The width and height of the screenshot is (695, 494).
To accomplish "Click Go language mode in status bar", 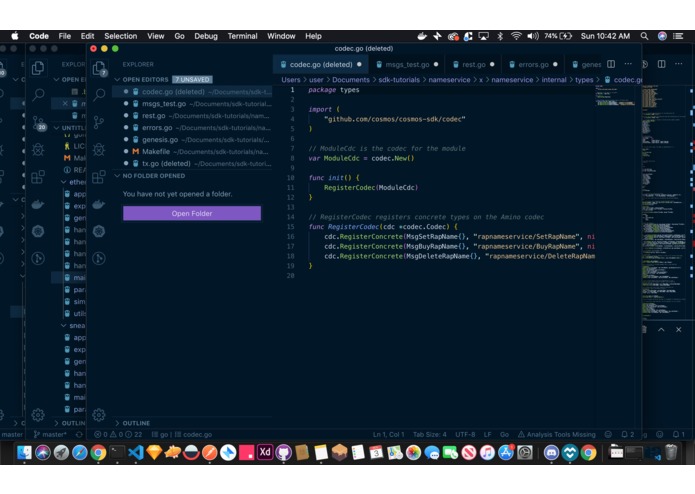I will (x=504, y=435).
